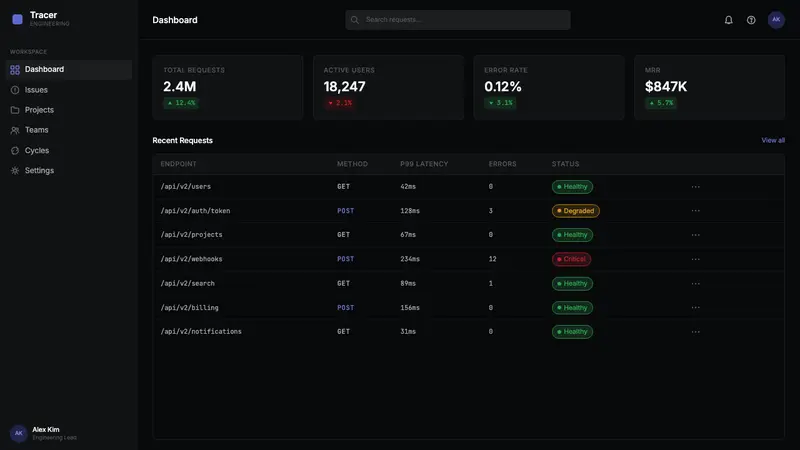The image size is (800, 450).
Task: Click the Critical status badge
Action: click(x=571, y=259)
